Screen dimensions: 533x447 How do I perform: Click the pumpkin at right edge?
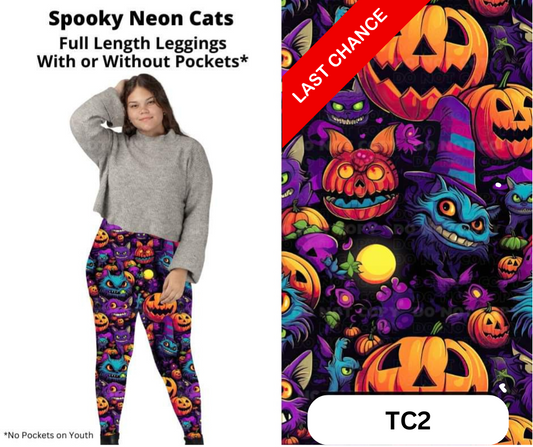501,119
